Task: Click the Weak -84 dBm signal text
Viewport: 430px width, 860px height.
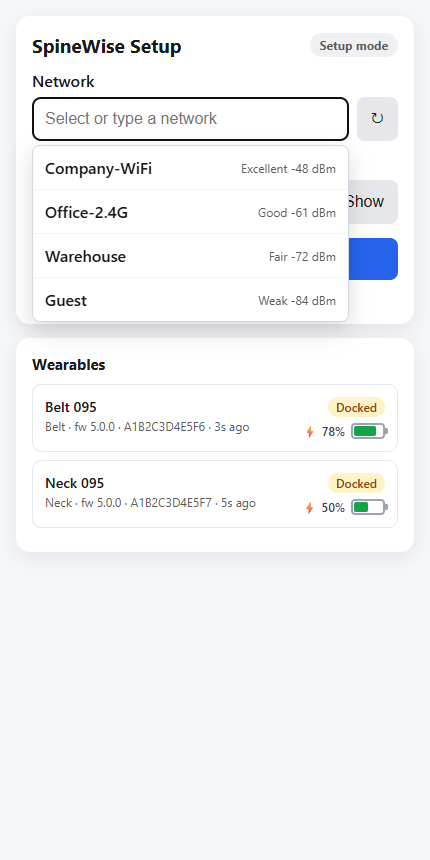Action: point(297,301)
